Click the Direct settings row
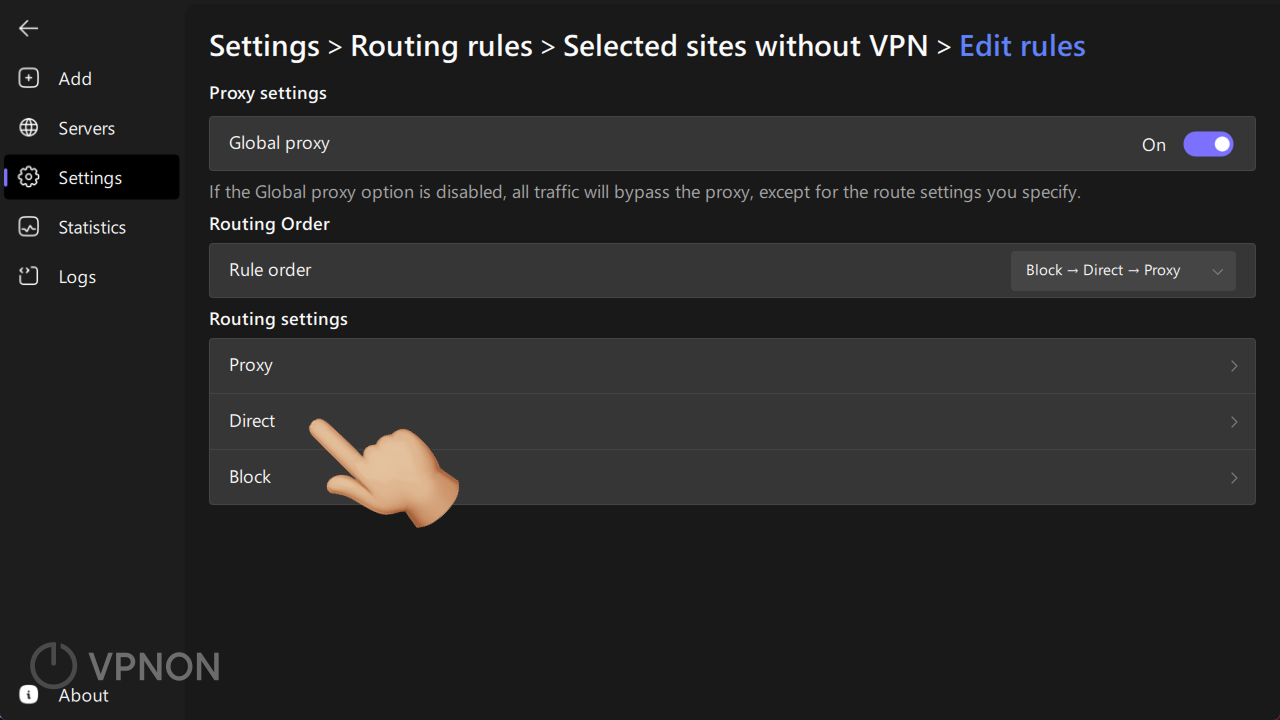 click(x=732, y=421)
